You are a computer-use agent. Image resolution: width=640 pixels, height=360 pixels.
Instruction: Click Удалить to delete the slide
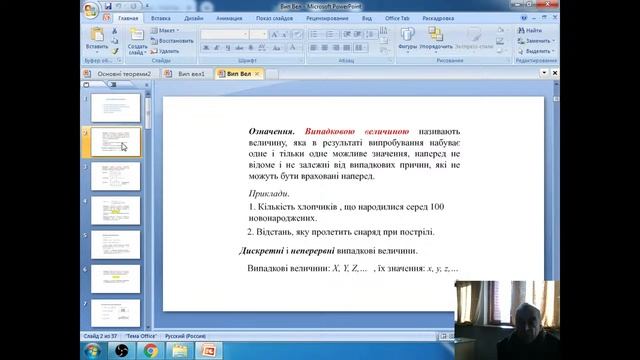click(x=165, y=51)
